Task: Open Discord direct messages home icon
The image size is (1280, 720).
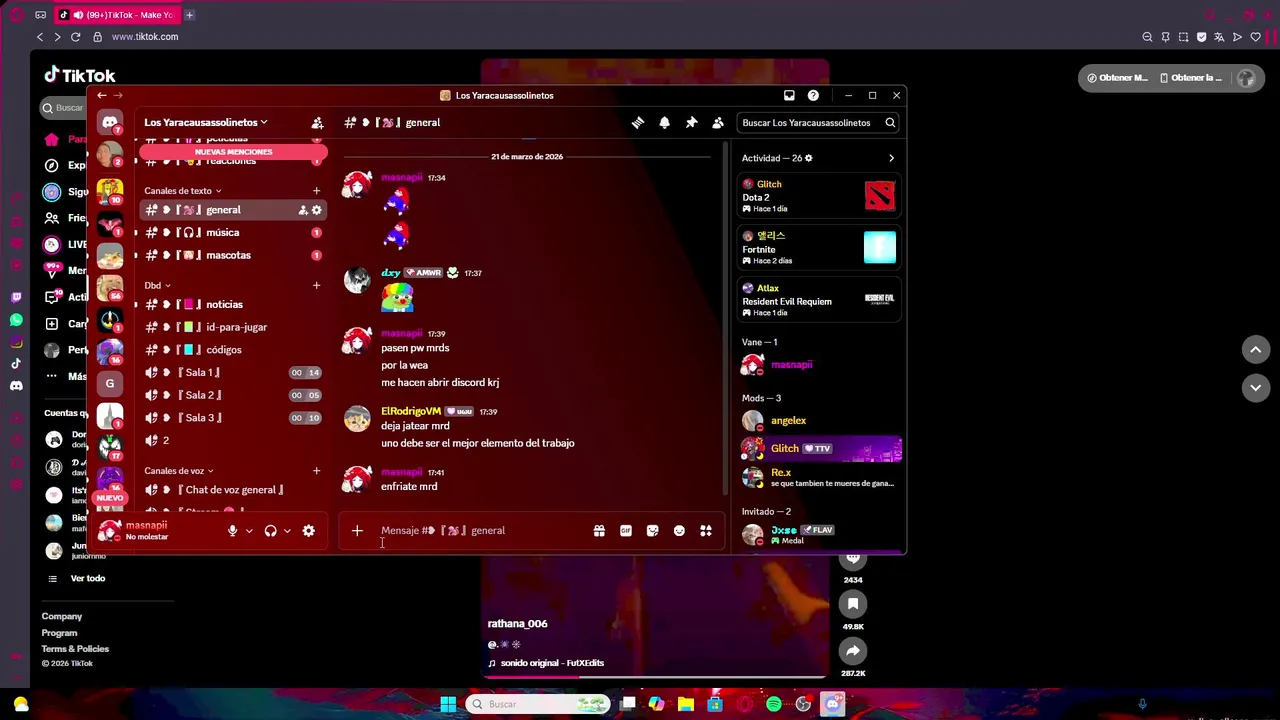Action: coord(110,122)
